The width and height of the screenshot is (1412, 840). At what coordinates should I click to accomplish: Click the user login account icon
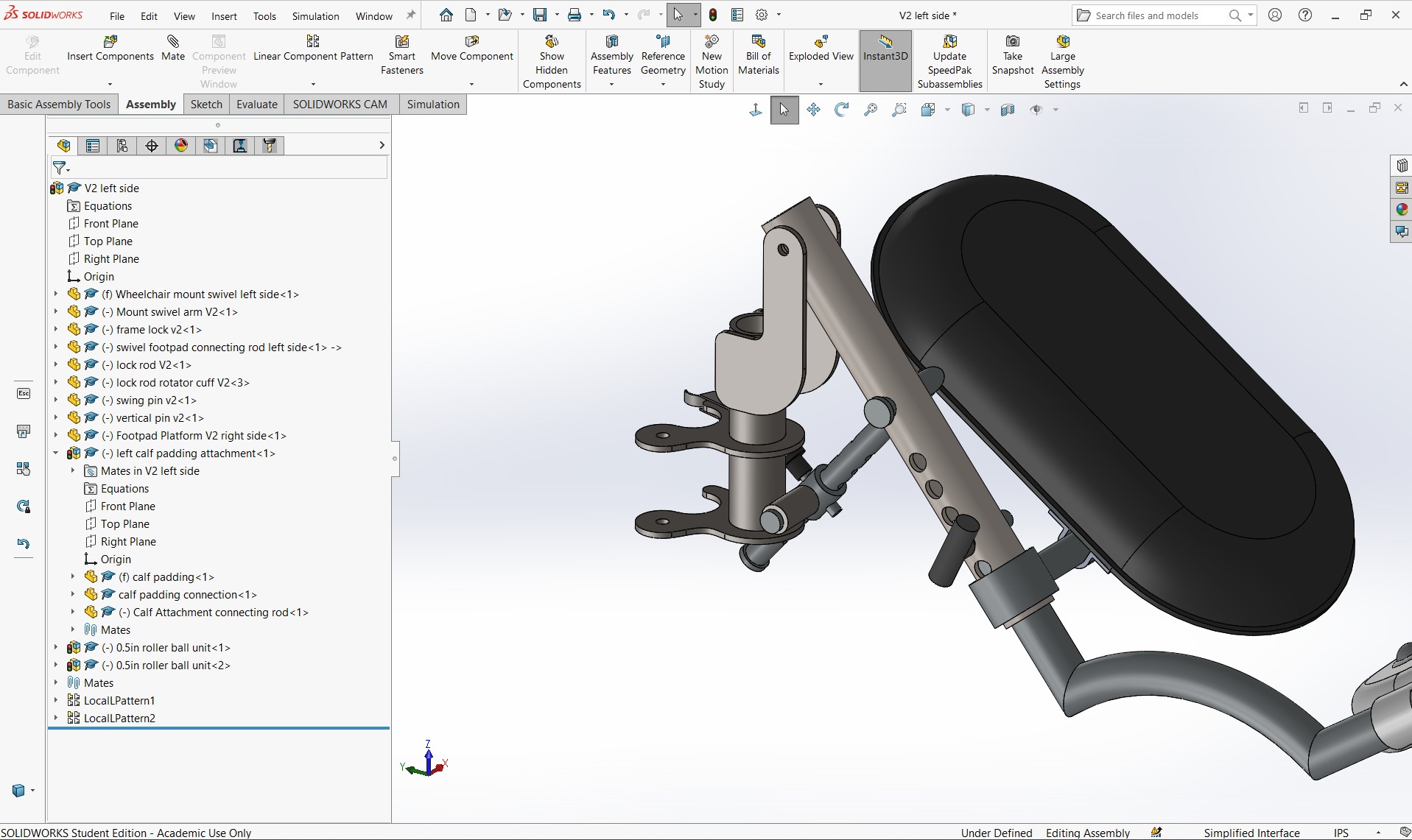tap(1275, 15)
